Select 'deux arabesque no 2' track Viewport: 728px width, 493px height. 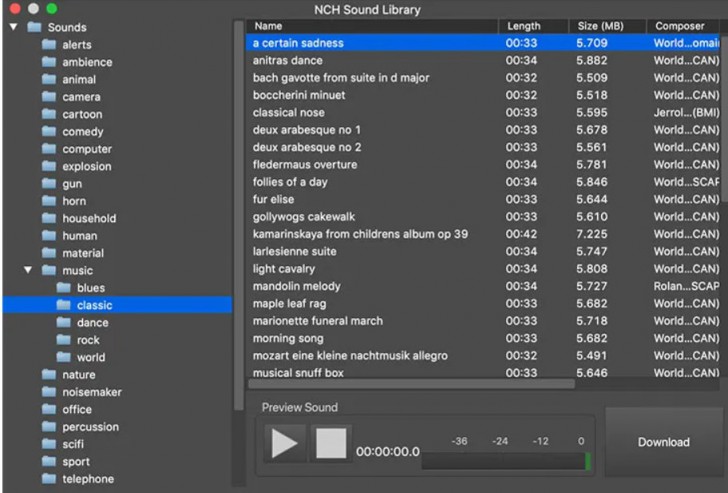point(483,147)
